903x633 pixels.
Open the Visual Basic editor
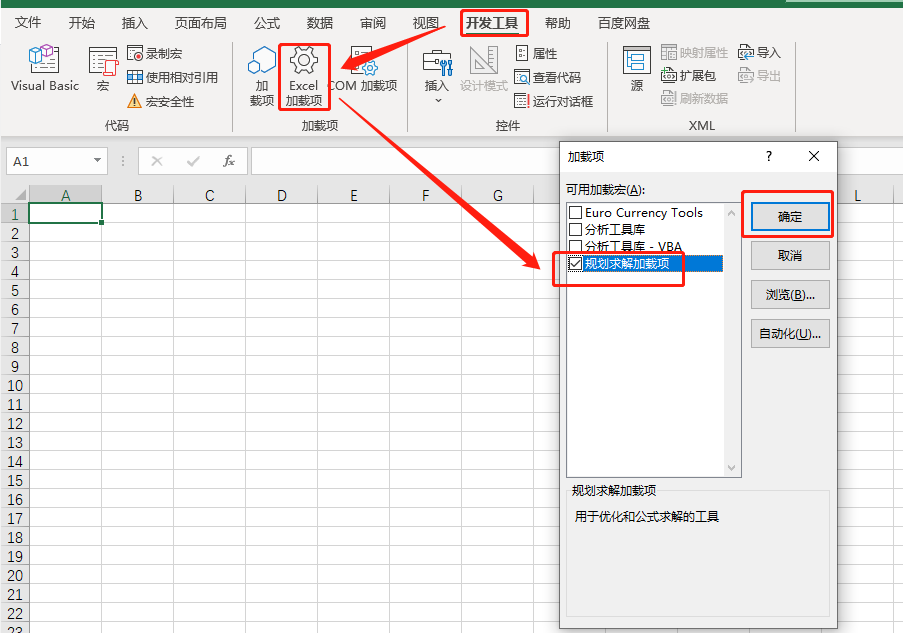tap(44, 68)
